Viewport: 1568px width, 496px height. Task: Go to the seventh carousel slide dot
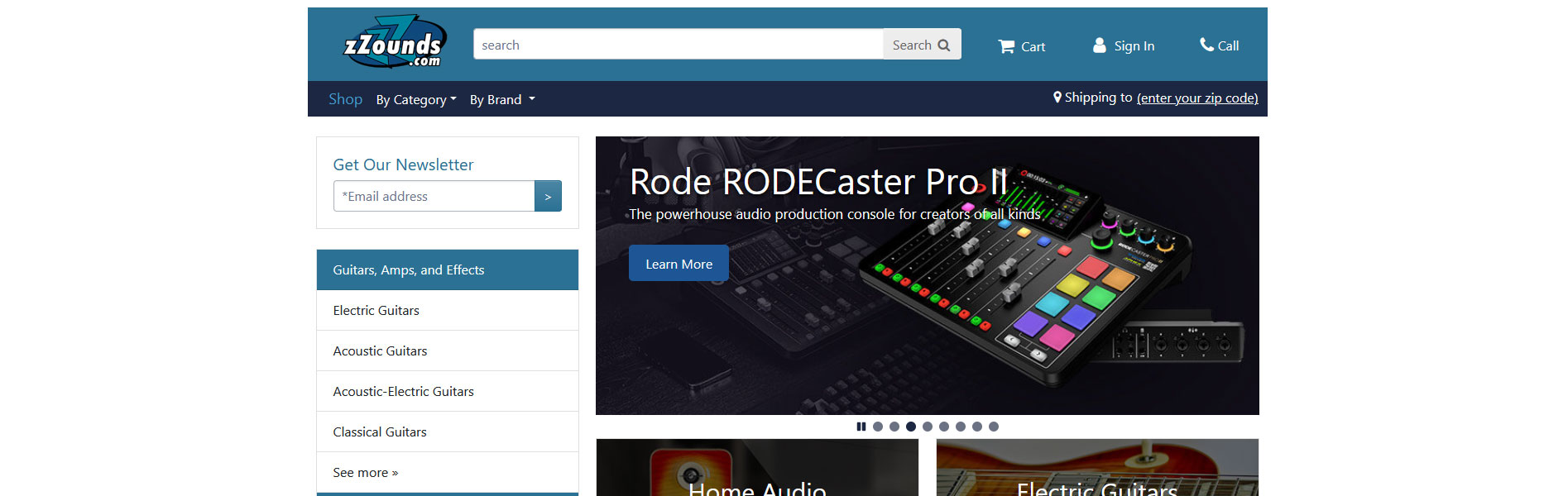[977, 427]
